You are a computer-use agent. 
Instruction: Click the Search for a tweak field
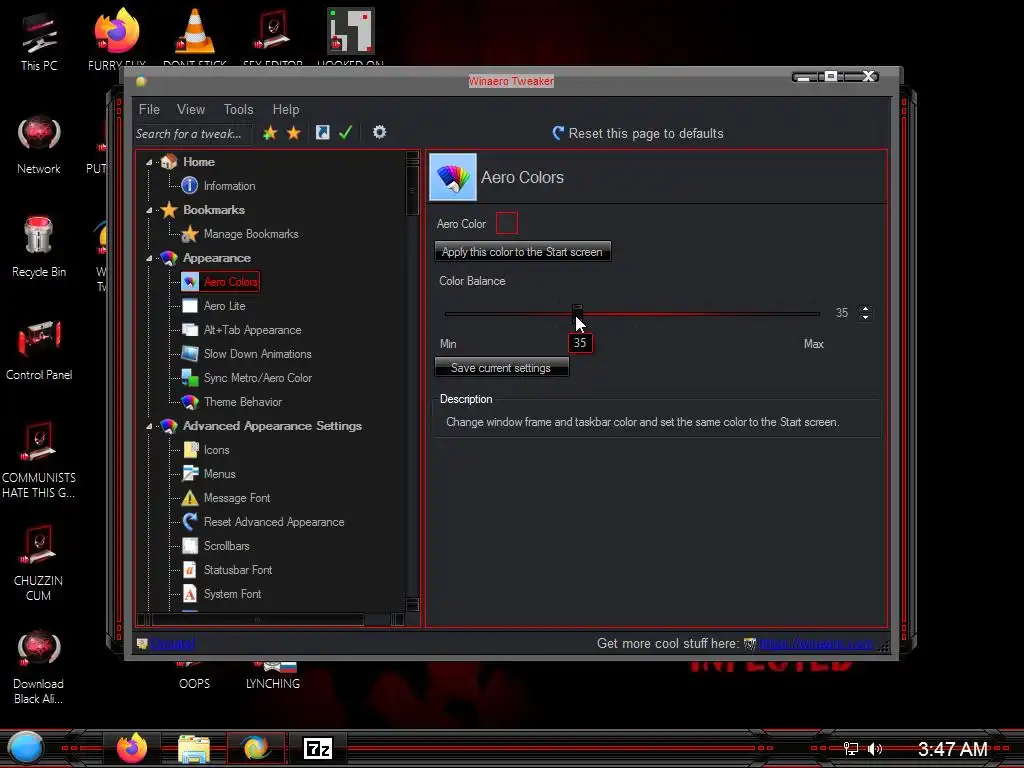(192, 133)
